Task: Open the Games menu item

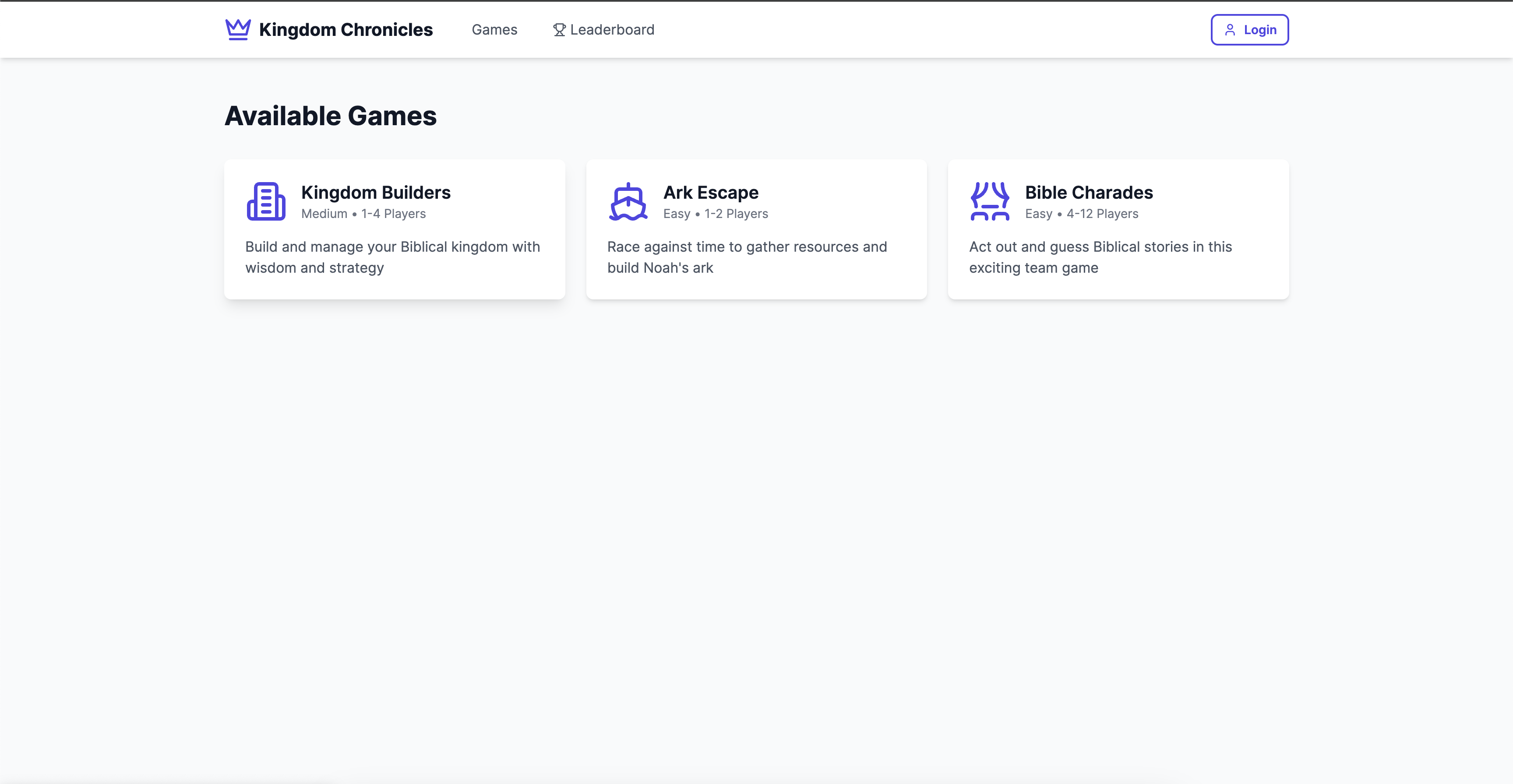Action: click(494, 30)
